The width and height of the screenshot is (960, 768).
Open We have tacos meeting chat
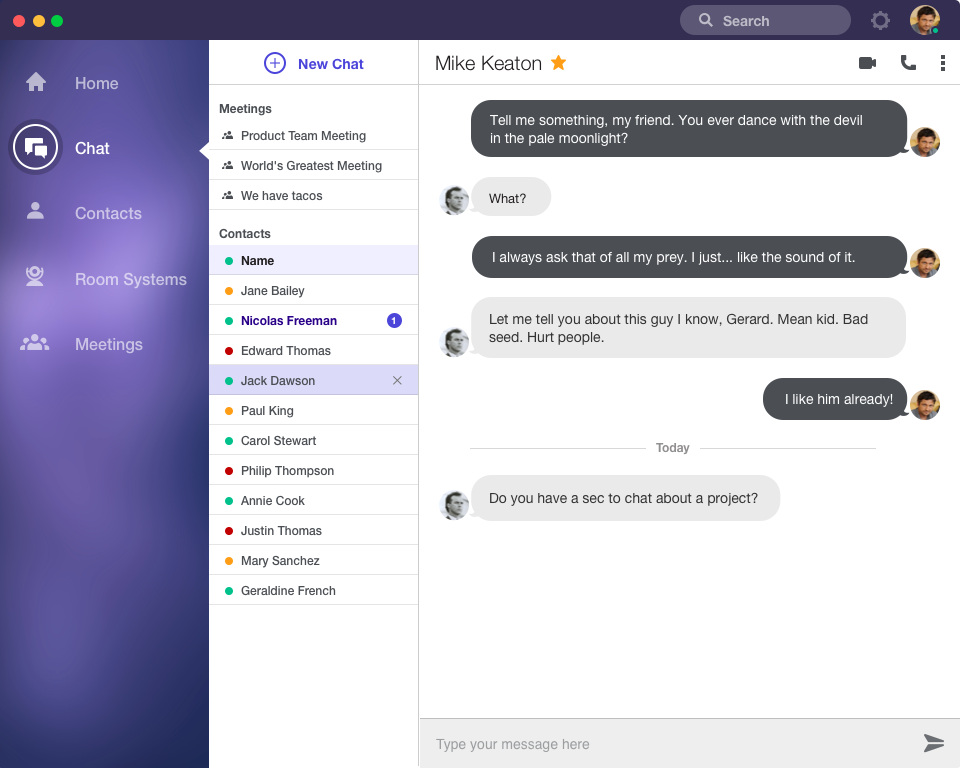pos(313,195)
